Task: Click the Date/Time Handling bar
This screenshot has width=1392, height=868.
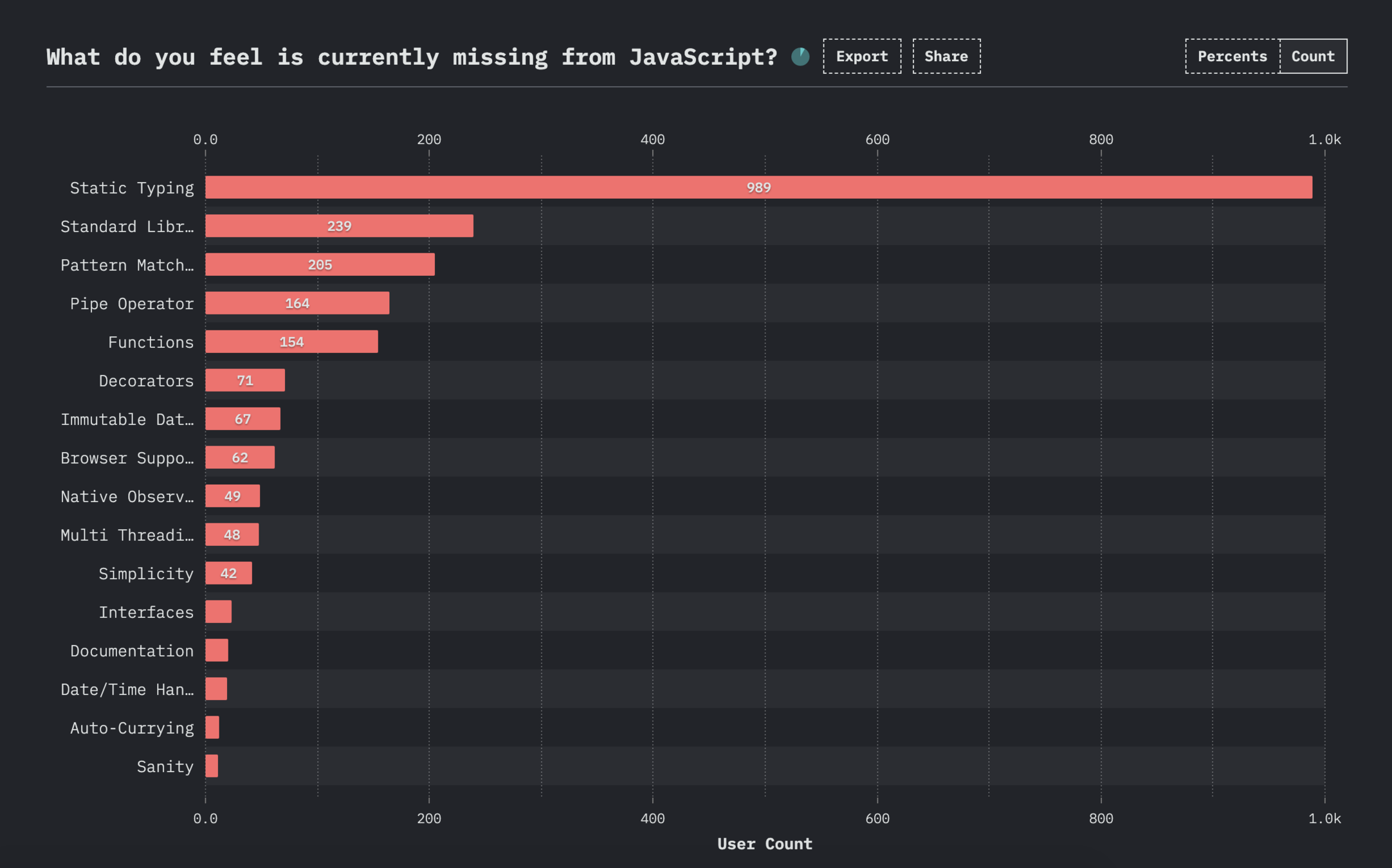Action: click(x=216, y=689)
